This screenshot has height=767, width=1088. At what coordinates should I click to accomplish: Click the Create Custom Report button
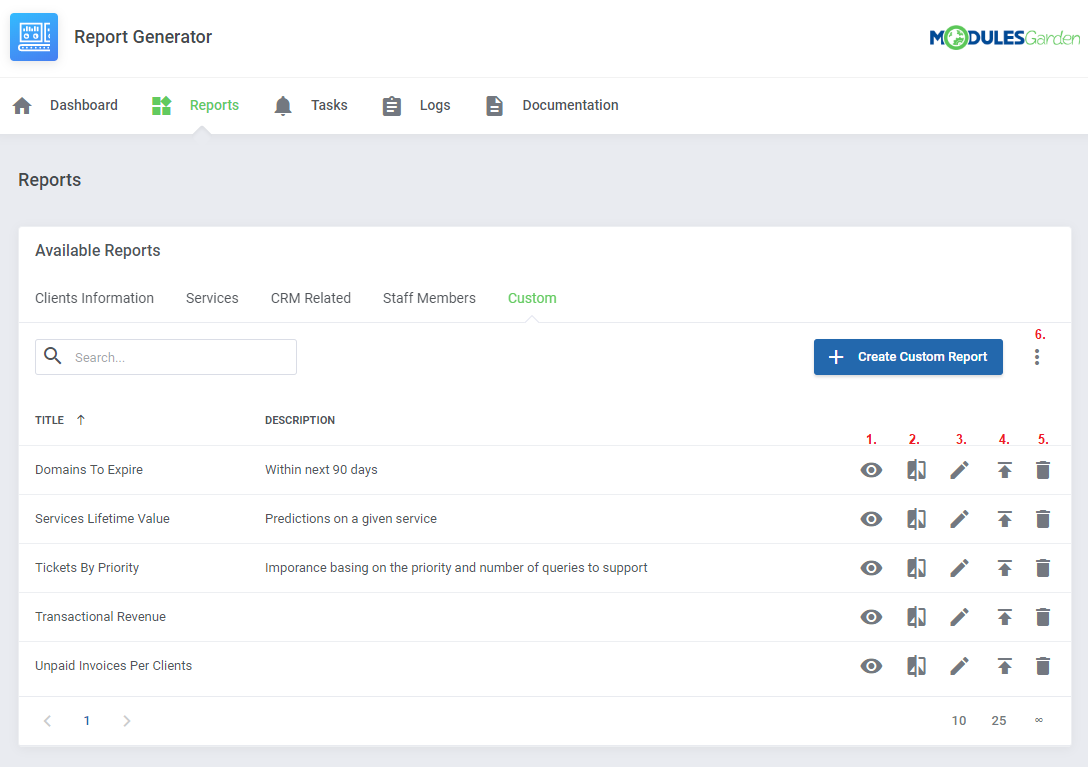coord(908,357)
